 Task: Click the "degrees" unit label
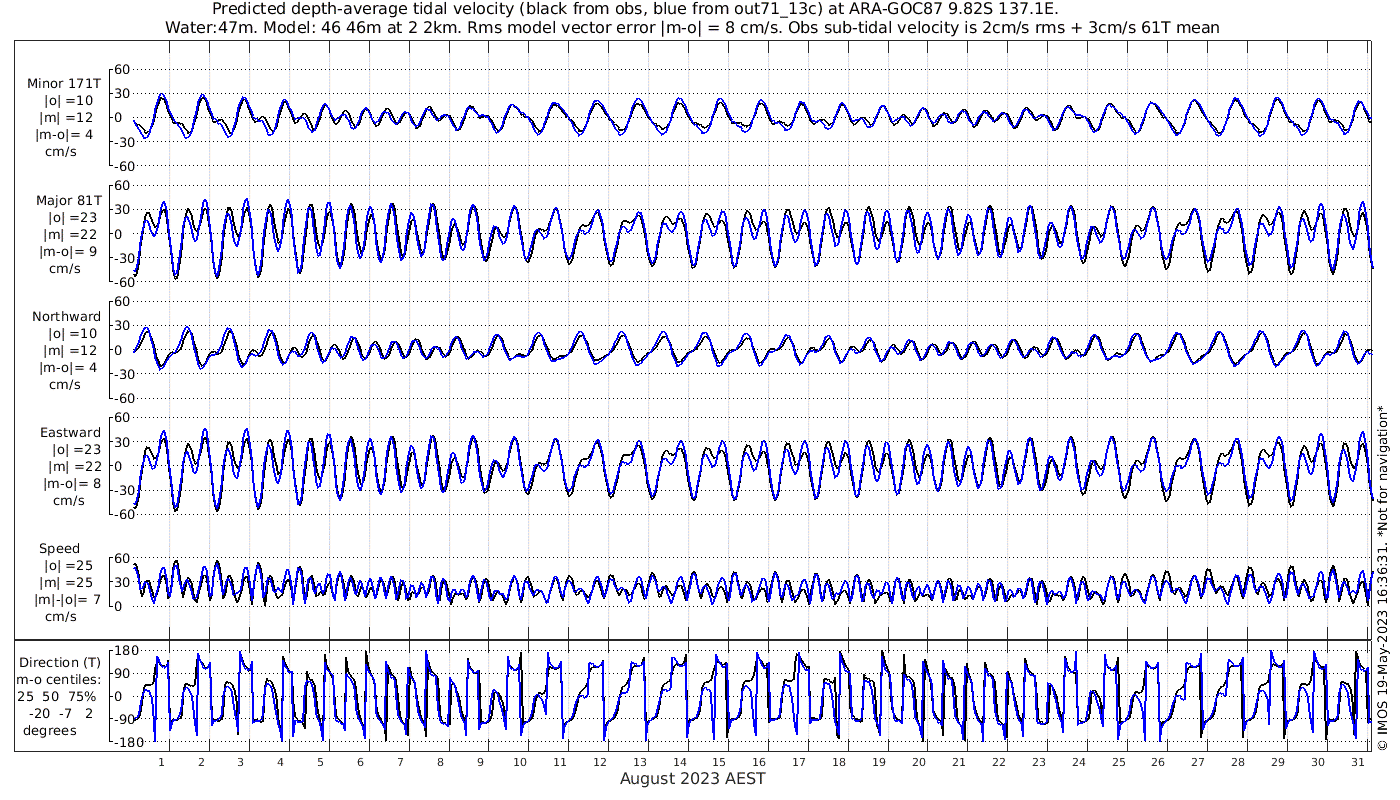(x=52, y=730)
